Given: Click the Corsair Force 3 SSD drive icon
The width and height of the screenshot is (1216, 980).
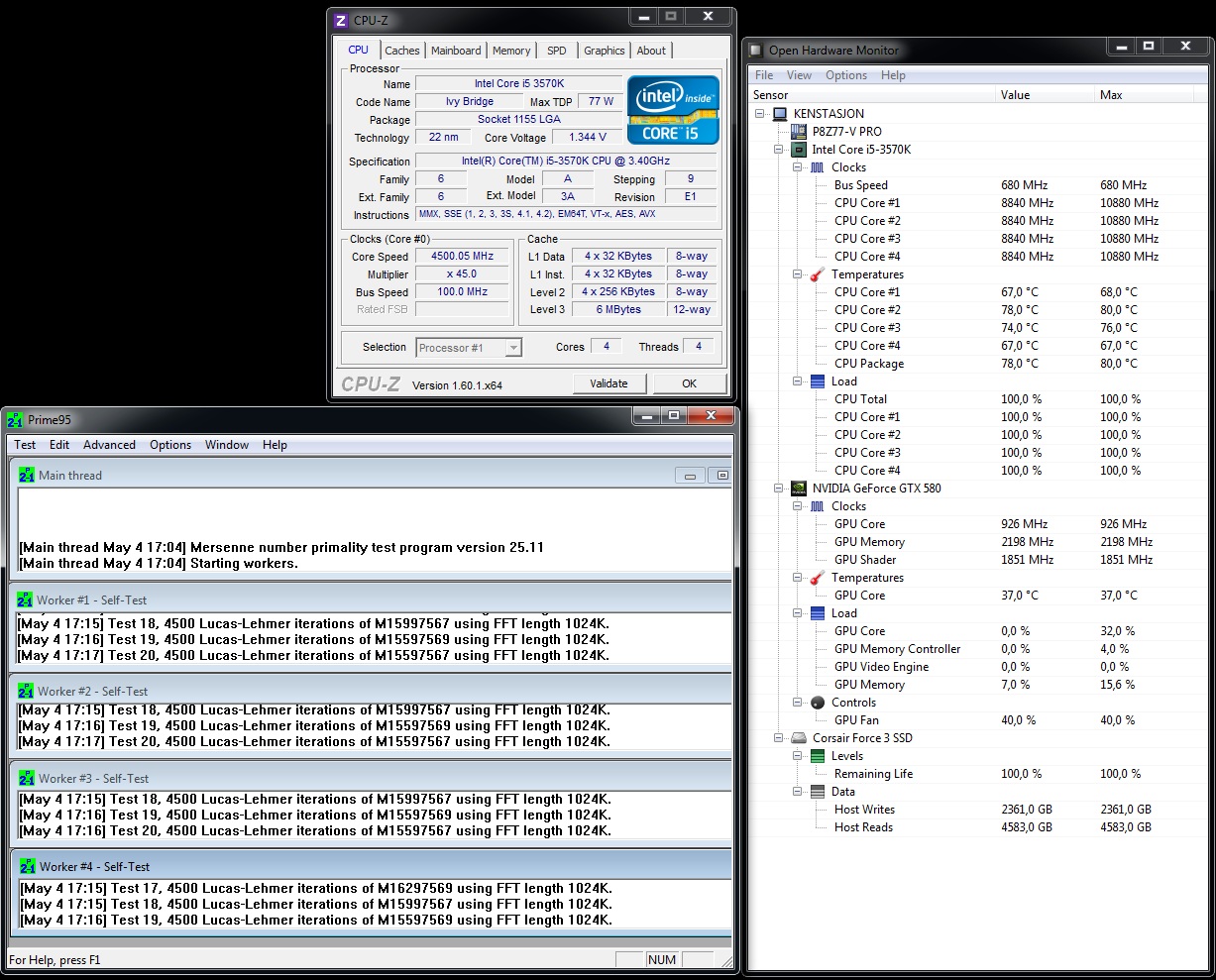Looking at the screenshot, I should click(798, 738).
